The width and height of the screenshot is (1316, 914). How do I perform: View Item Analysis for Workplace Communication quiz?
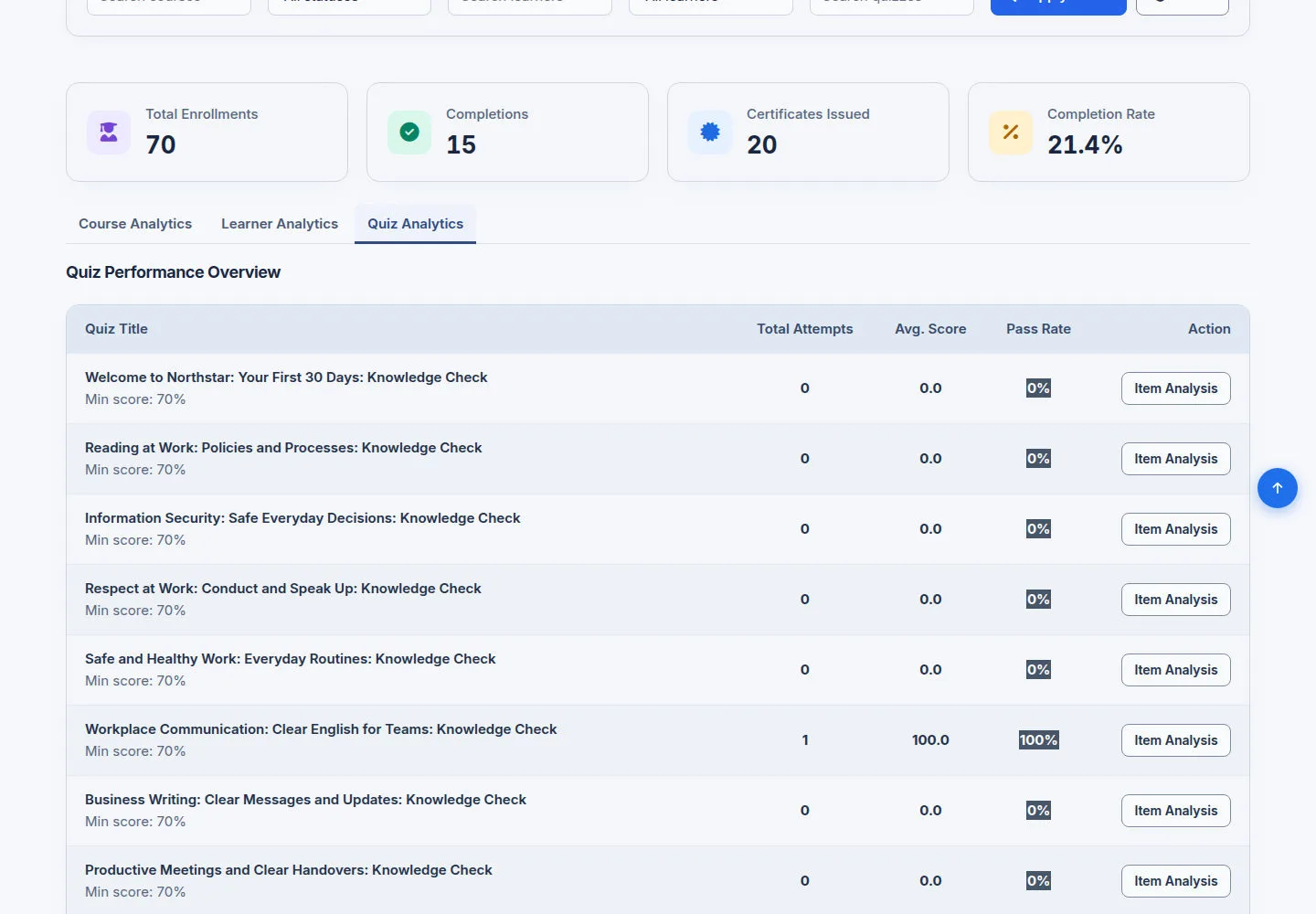coord(1175,740)
